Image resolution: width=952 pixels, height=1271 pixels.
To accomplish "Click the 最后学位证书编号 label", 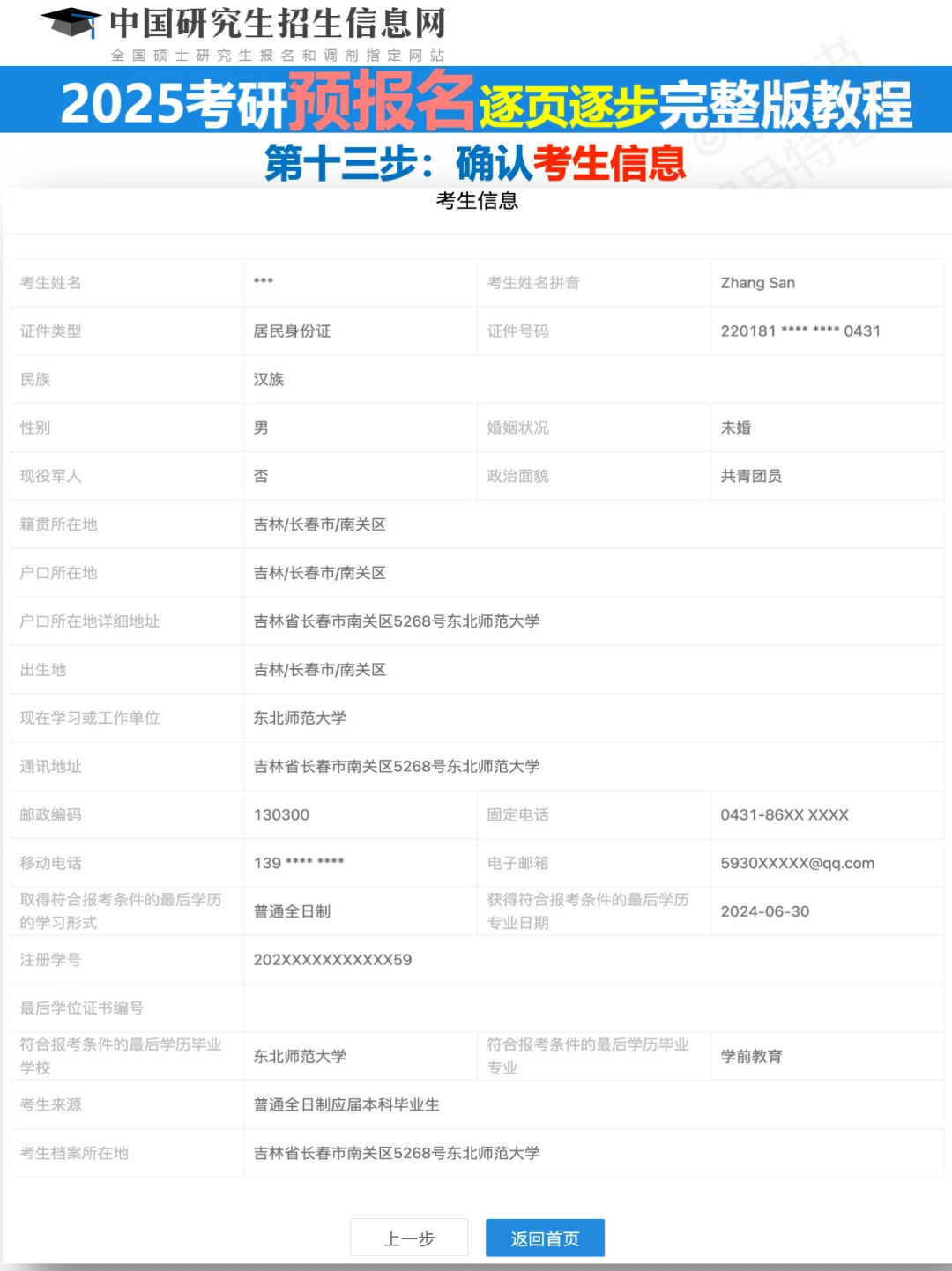I will (81, 1008).
